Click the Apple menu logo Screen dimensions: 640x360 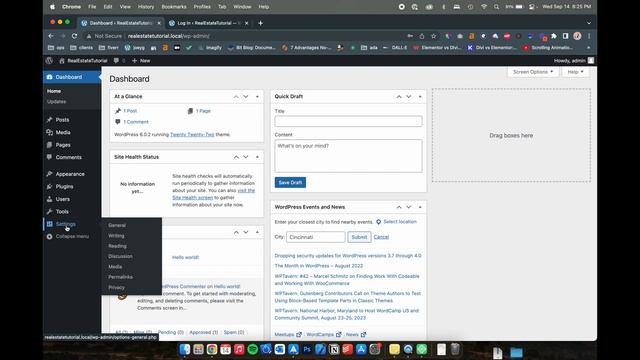pyautogui.click(x=52, y=7)
